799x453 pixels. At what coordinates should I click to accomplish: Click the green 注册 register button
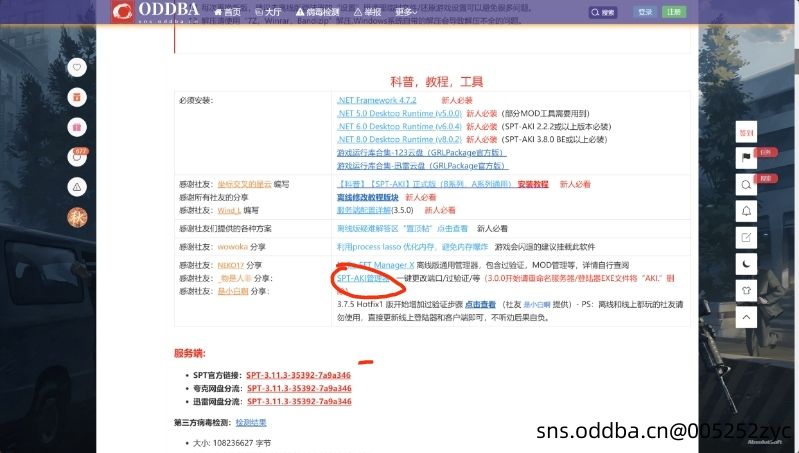click(674, 12)
